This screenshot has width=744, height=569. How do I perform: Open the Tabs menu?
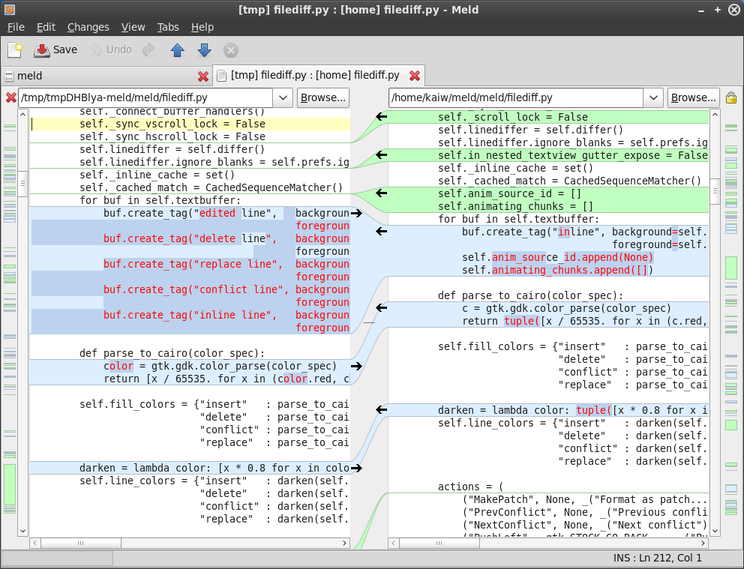(168, 27)
